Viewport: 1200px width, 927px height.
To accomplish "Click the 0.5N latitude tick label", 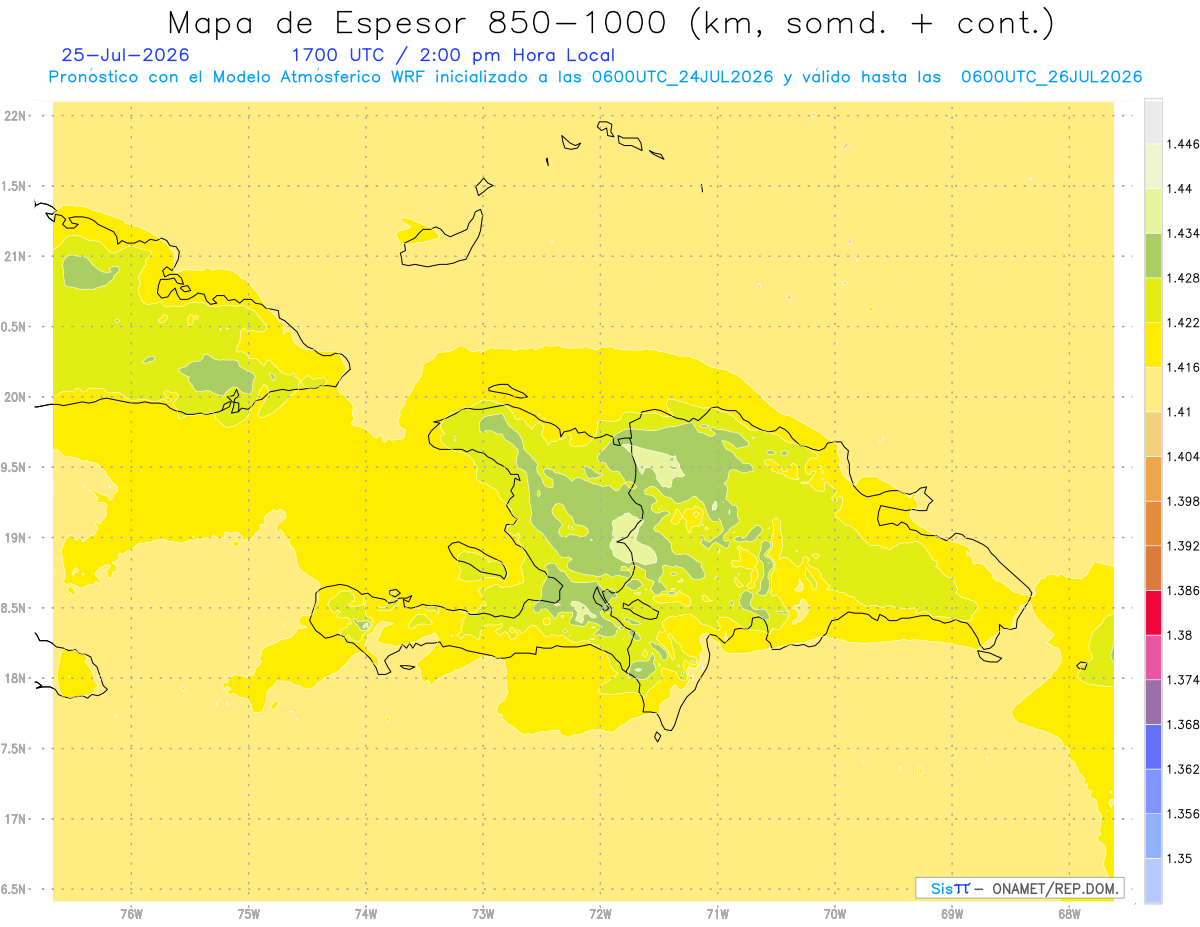I will pos(15,327).
